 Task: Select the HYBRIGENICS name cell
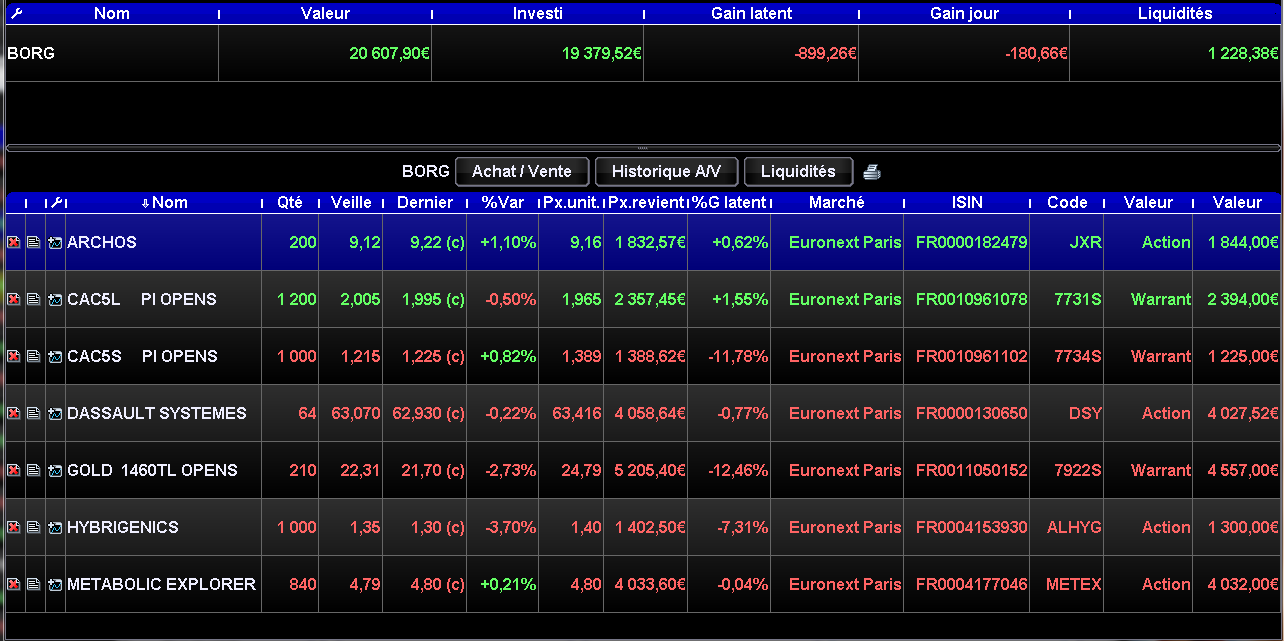point(163,527)
